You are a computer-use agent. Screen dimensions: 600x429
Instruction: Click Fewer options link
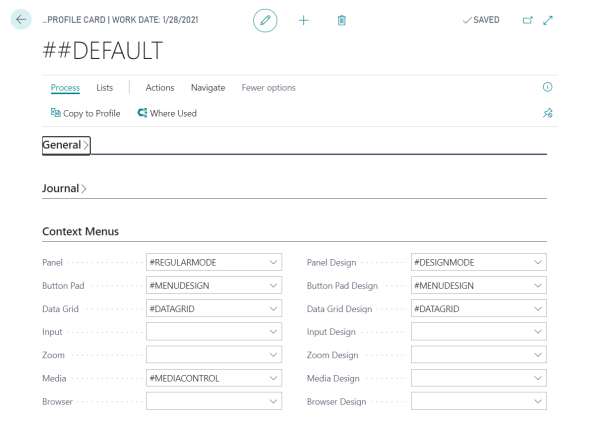[268, 88]
